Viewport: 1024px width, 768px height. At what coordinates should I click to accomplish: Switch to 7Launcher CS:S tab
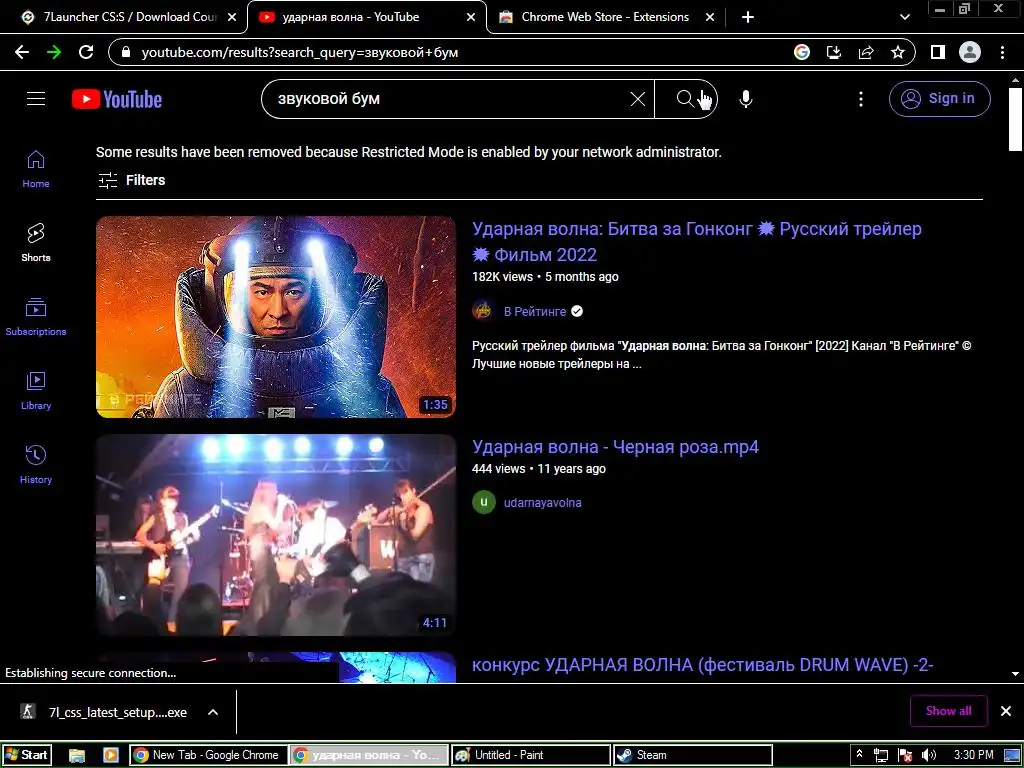(123, 17)
